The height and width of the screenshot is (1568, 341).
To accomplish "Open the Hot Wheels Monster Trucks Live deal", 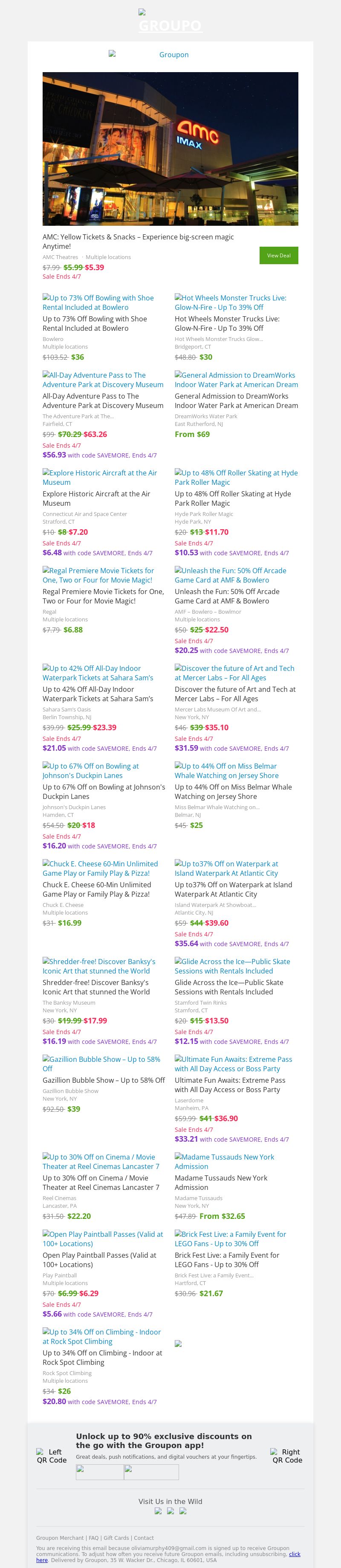I will (x=230, y=303).
